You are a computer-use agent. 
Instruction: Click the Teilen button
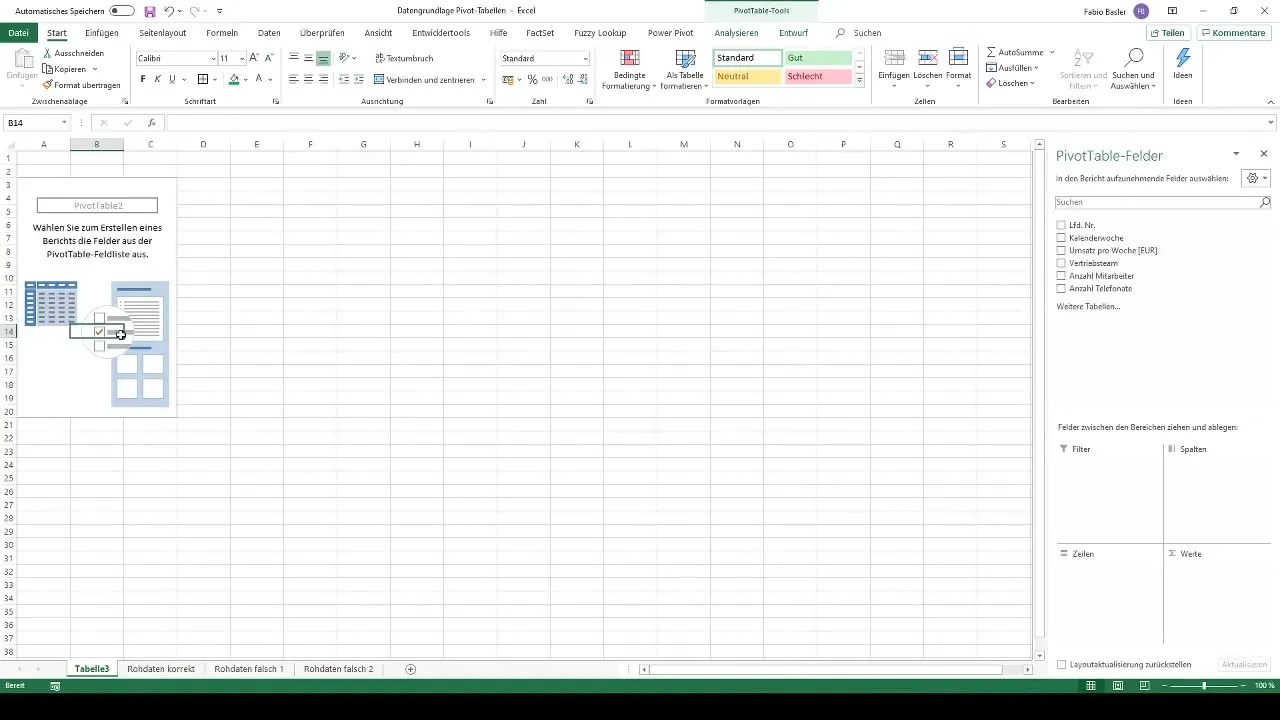tap(1168, 33)
